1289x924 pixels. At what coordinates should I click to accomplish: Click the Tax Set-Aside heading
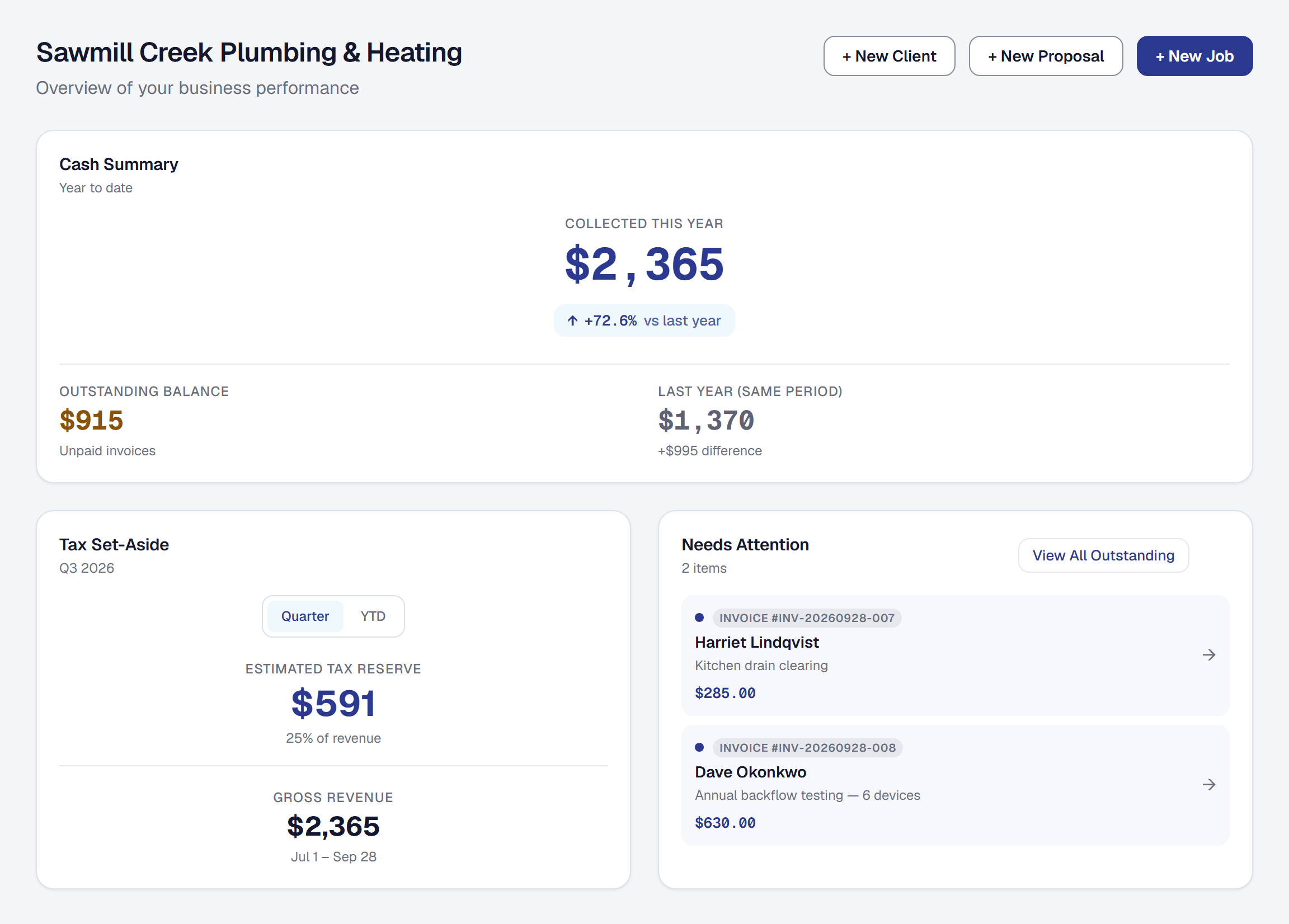114,544
